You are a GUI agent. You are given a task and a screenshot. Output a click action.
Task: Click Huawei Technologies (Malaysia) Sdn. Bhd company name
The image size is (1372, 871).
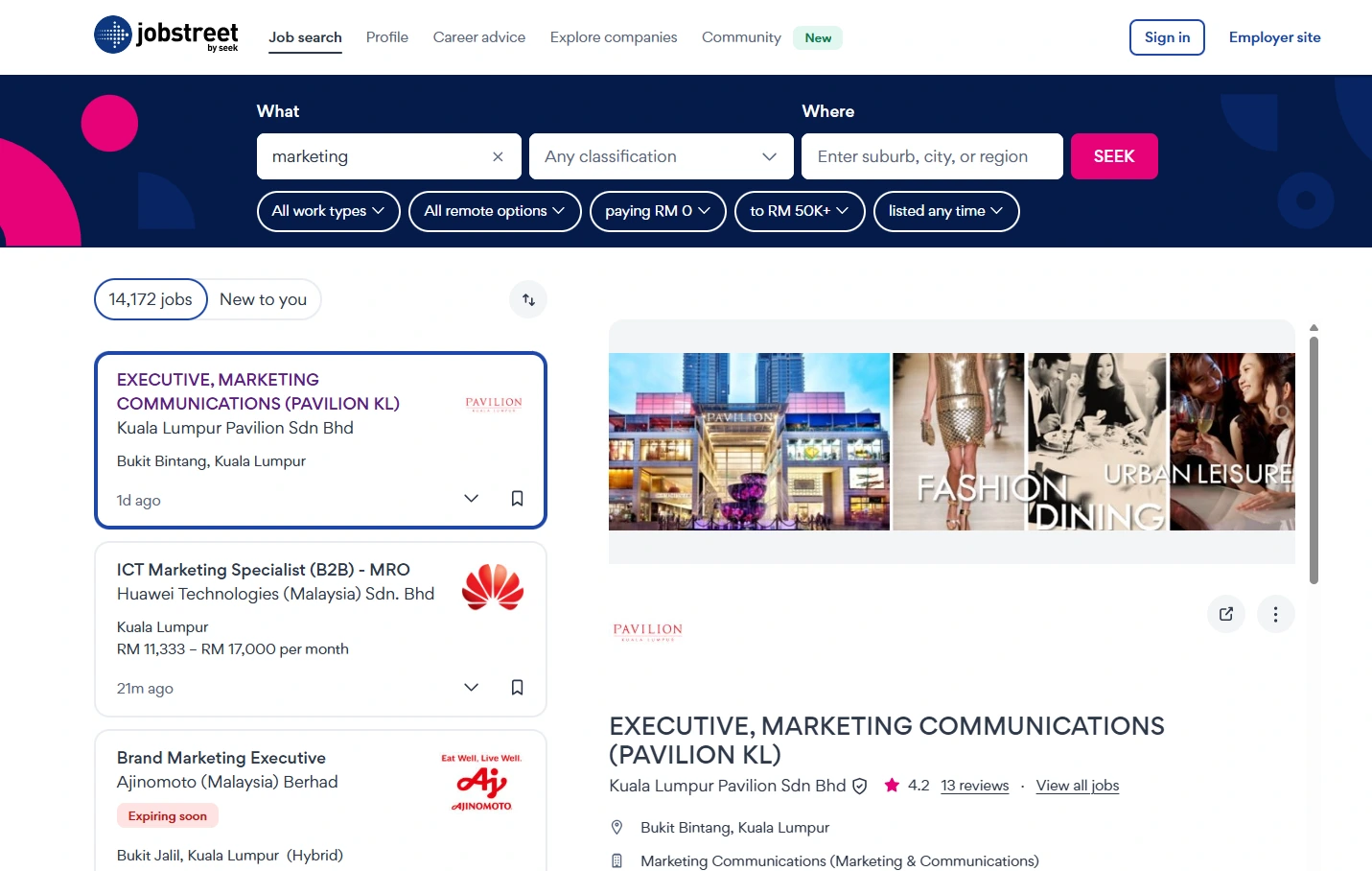tap(275, 594)
